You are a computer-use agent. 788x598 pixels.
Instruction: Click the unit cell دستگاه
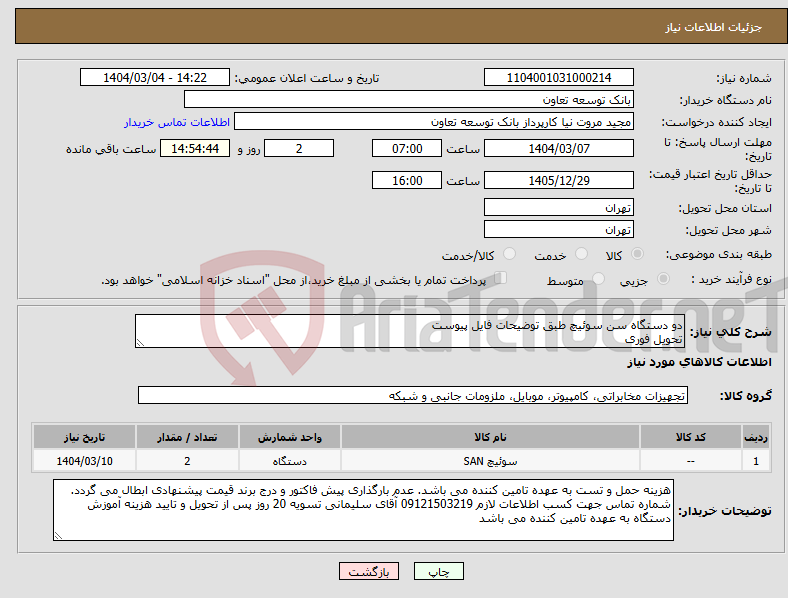[290, 461]
